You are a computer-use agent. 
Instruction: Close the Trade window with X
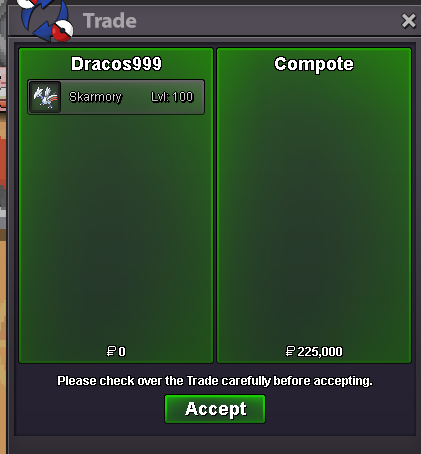408,21
